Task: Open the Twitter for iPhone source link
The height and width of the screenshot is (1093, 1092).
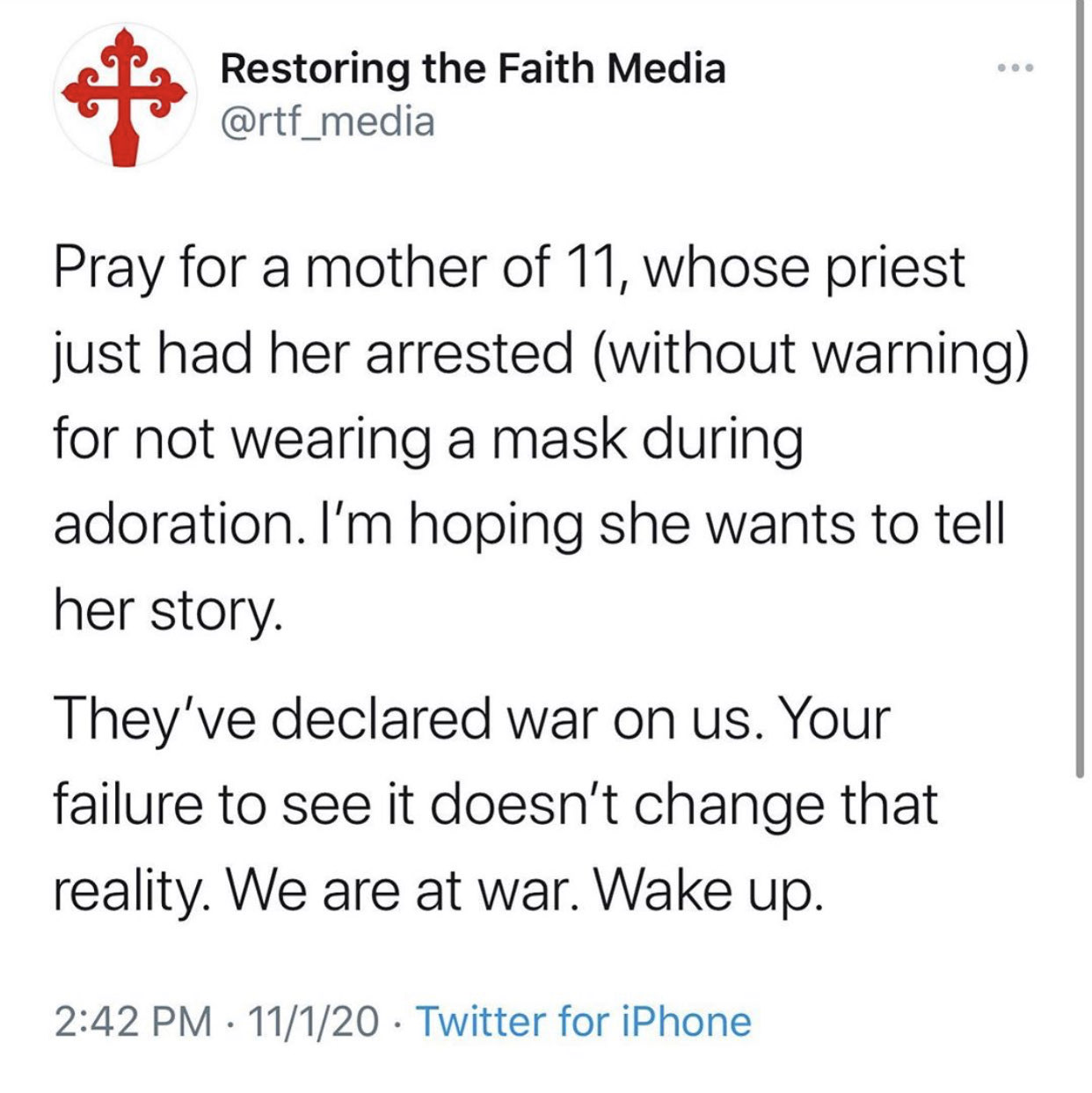Action: [583, 1022]
